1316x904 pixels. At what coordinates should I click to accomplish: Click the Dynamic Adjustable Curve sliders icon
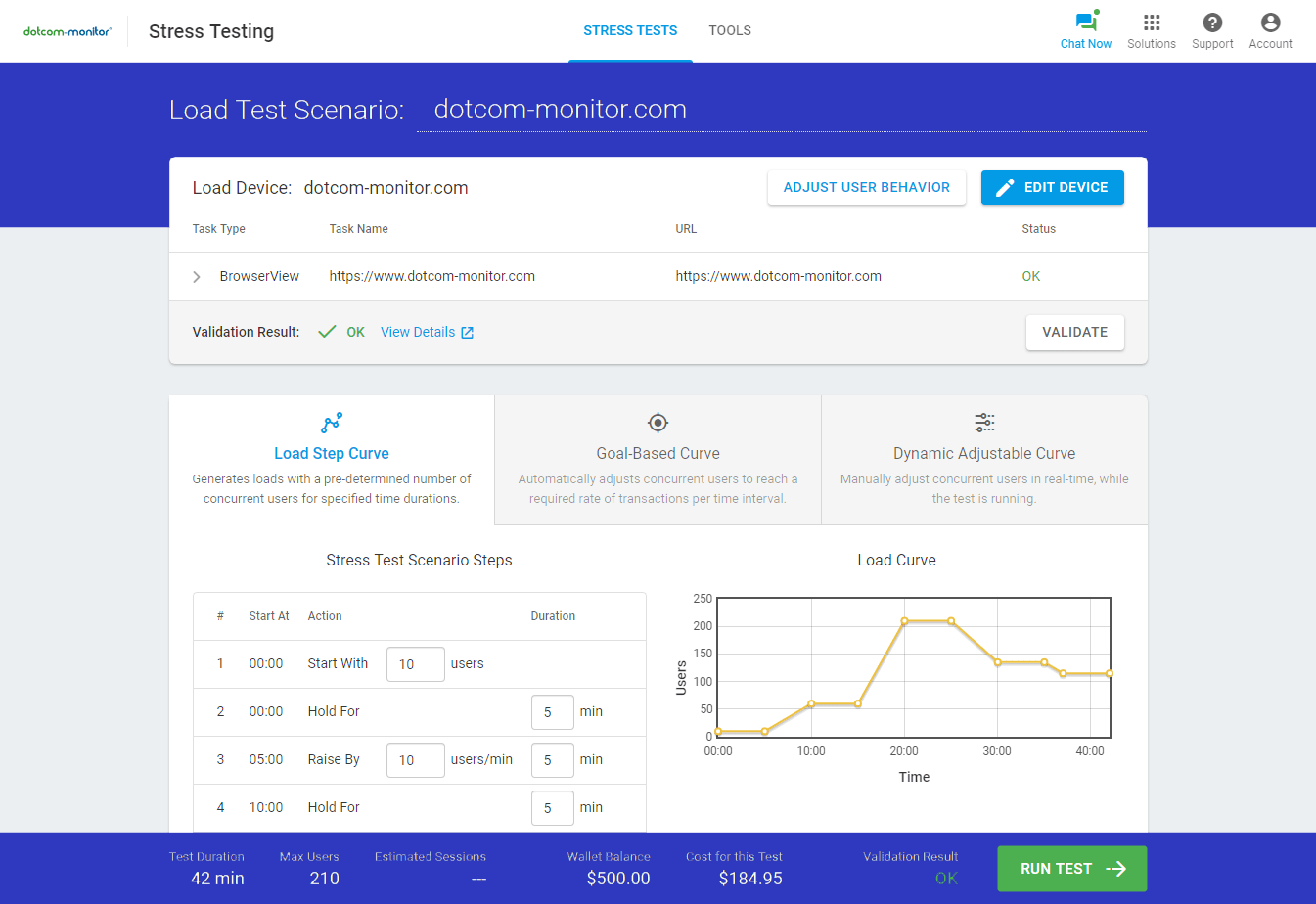[x=983, y=423]
